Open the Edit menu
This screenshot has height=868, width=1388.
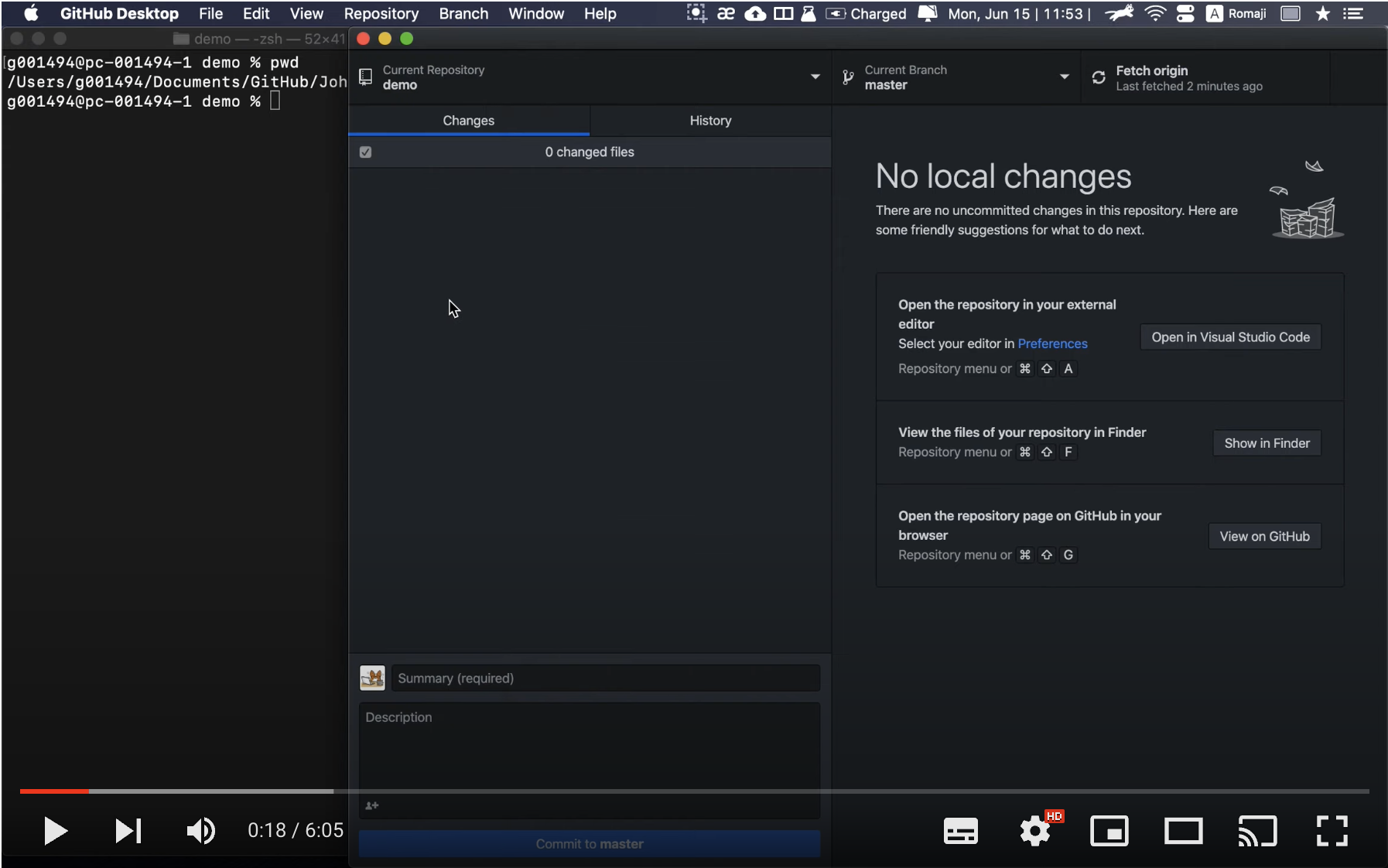tap(256, 13)
